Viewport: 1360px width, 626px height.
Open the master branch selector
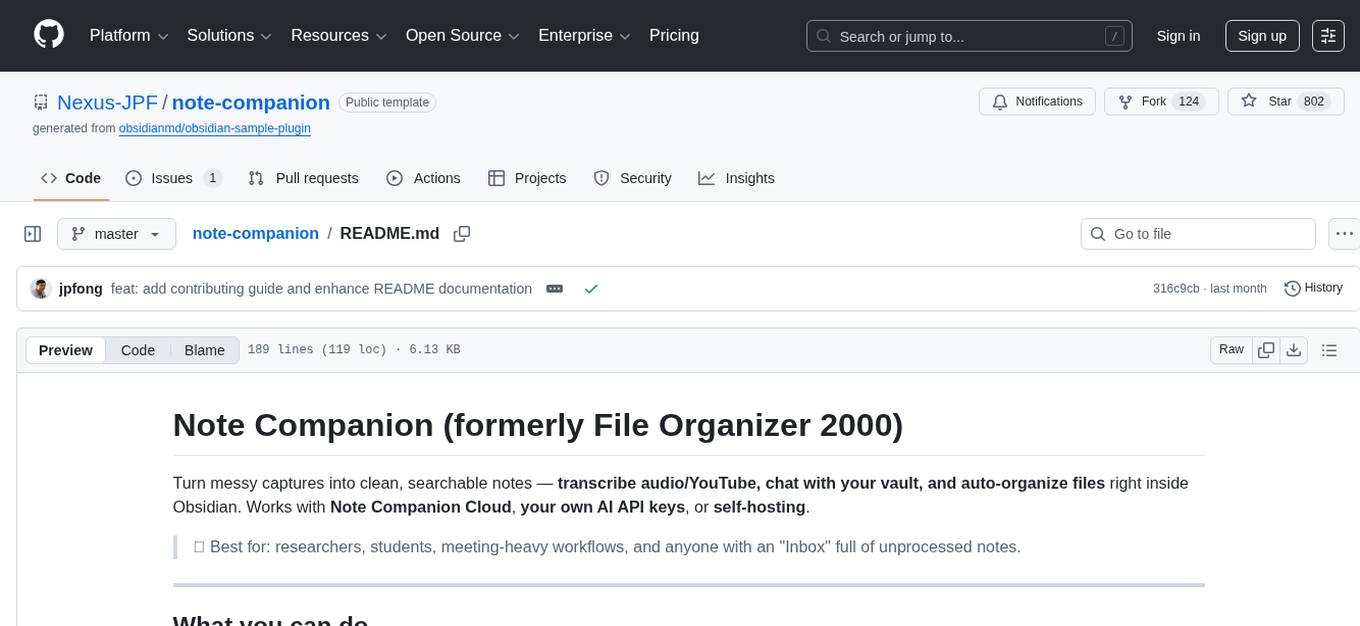click(x=116, y=233)
